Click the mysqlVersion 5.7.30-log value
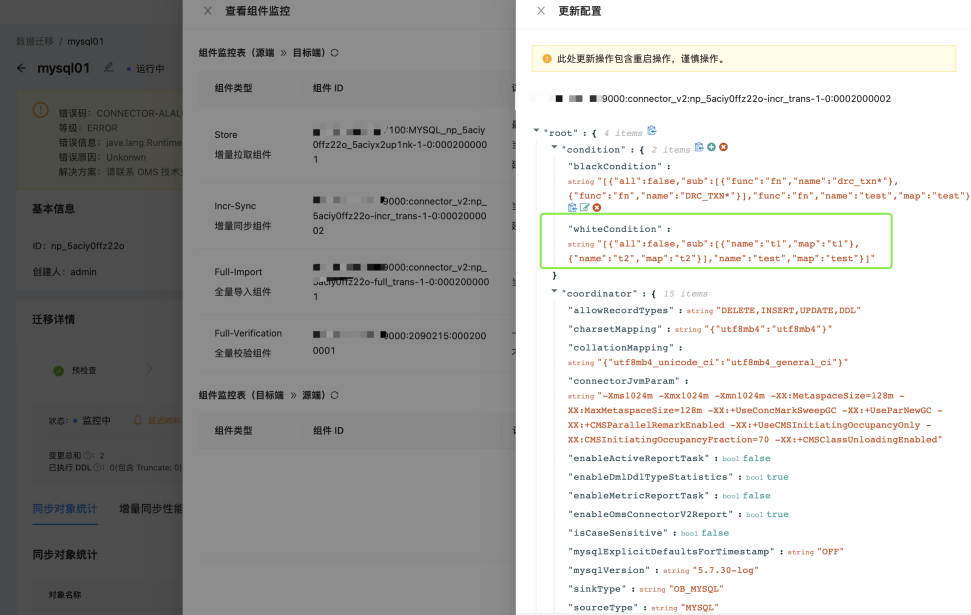Screen dimensions: 971x615 click(x=726, y=570)
